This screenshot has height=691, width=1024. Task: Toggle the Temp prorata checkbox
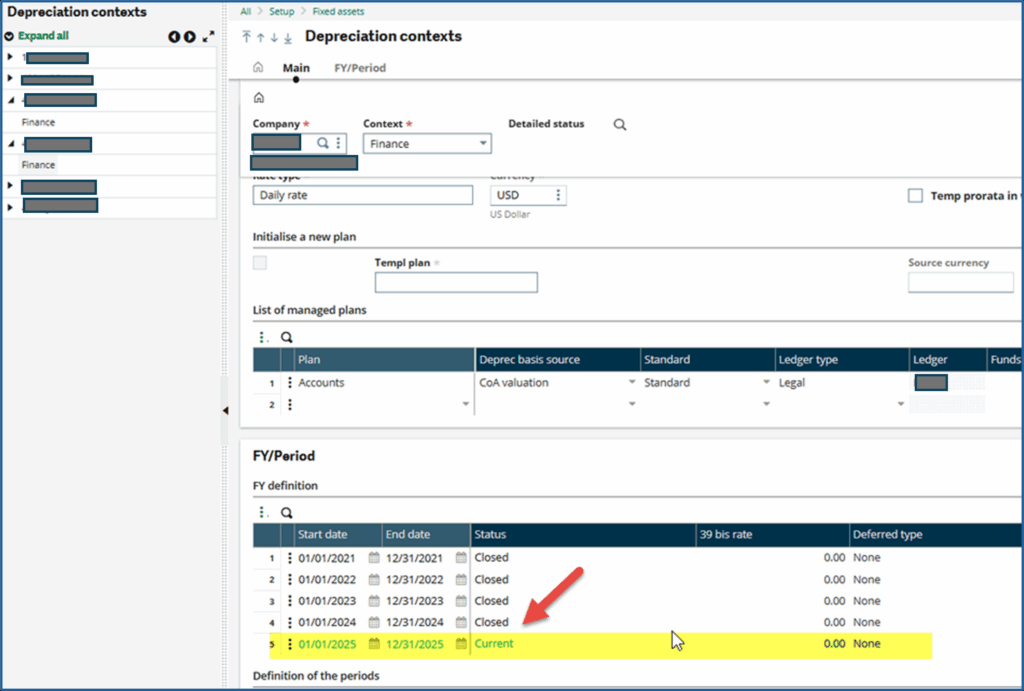tap(915, 196)
